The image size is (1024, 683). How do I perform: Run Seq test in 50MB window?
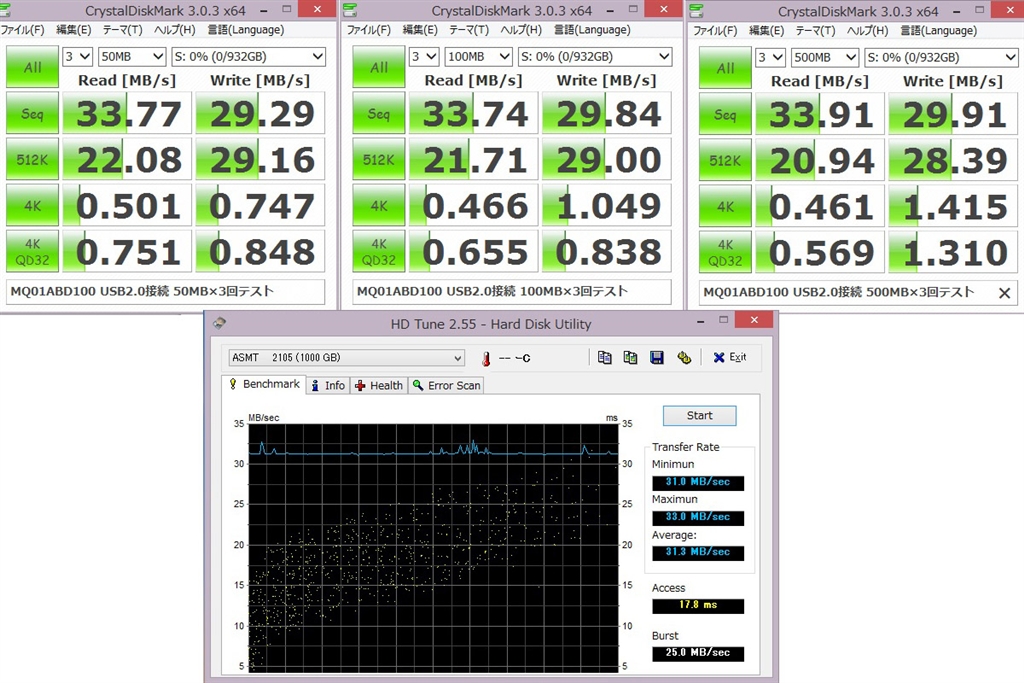pos(33,113)
